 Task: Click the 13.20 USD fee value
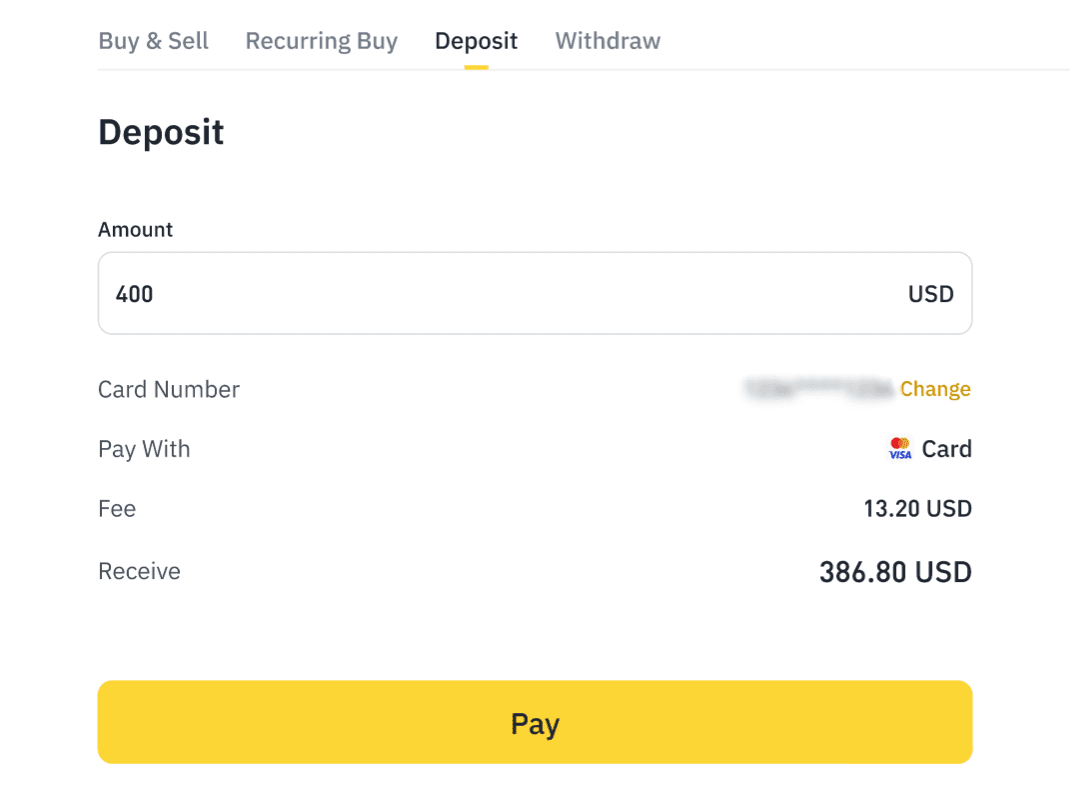click(x=917, y=509)
